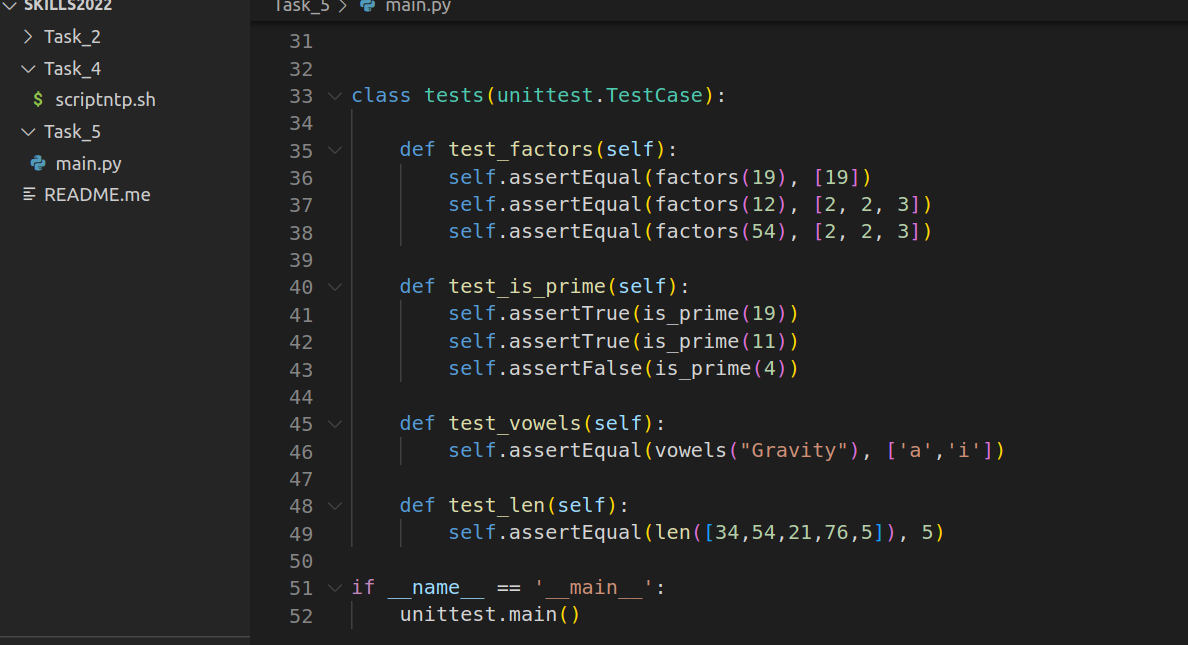Open main.py from the explorer tree
Viewport: 1188px width, 645px height.
tap(89, 164)
